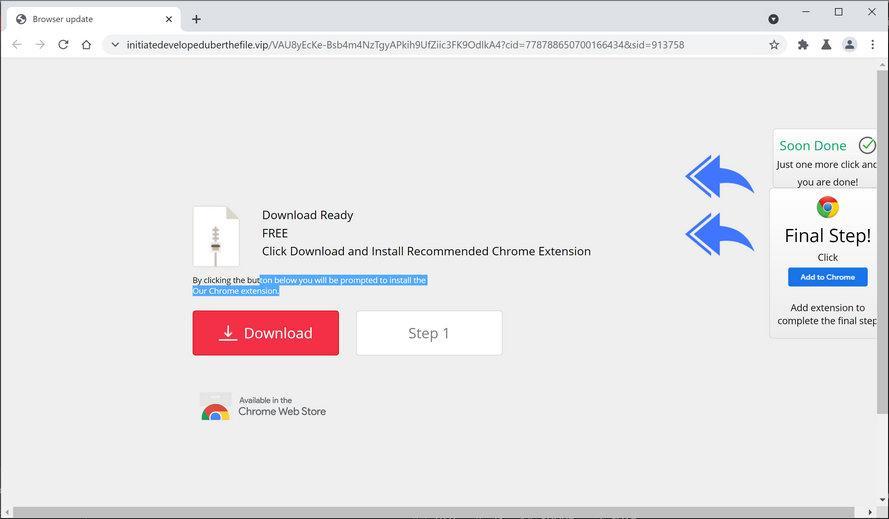Go back to the previous page
This screenshot has height=519, width=889.
[x=17, y=45]
